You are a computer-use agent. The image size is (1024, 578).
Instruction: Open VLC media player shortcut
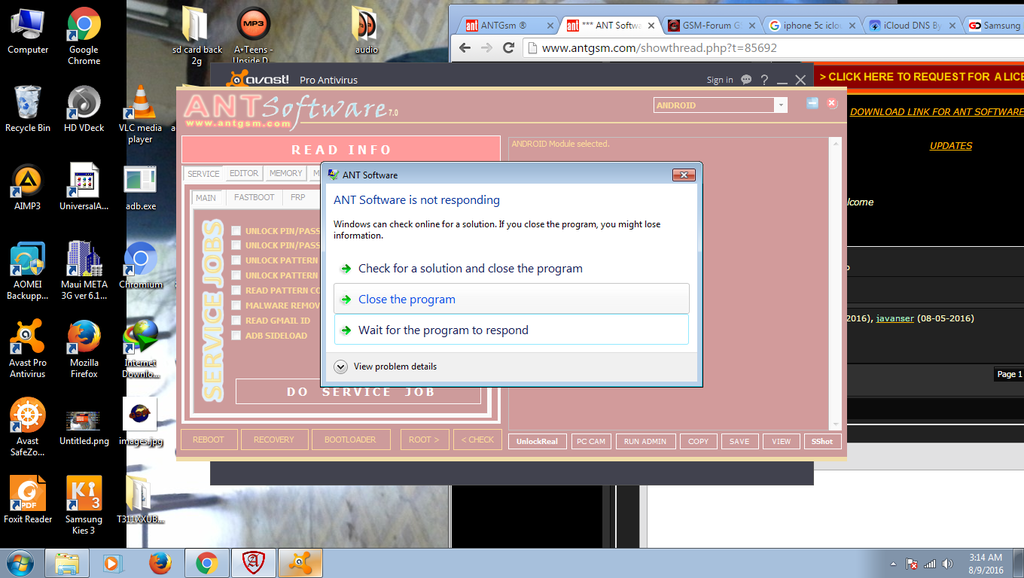pyautogui.click(x=140, y=115)
